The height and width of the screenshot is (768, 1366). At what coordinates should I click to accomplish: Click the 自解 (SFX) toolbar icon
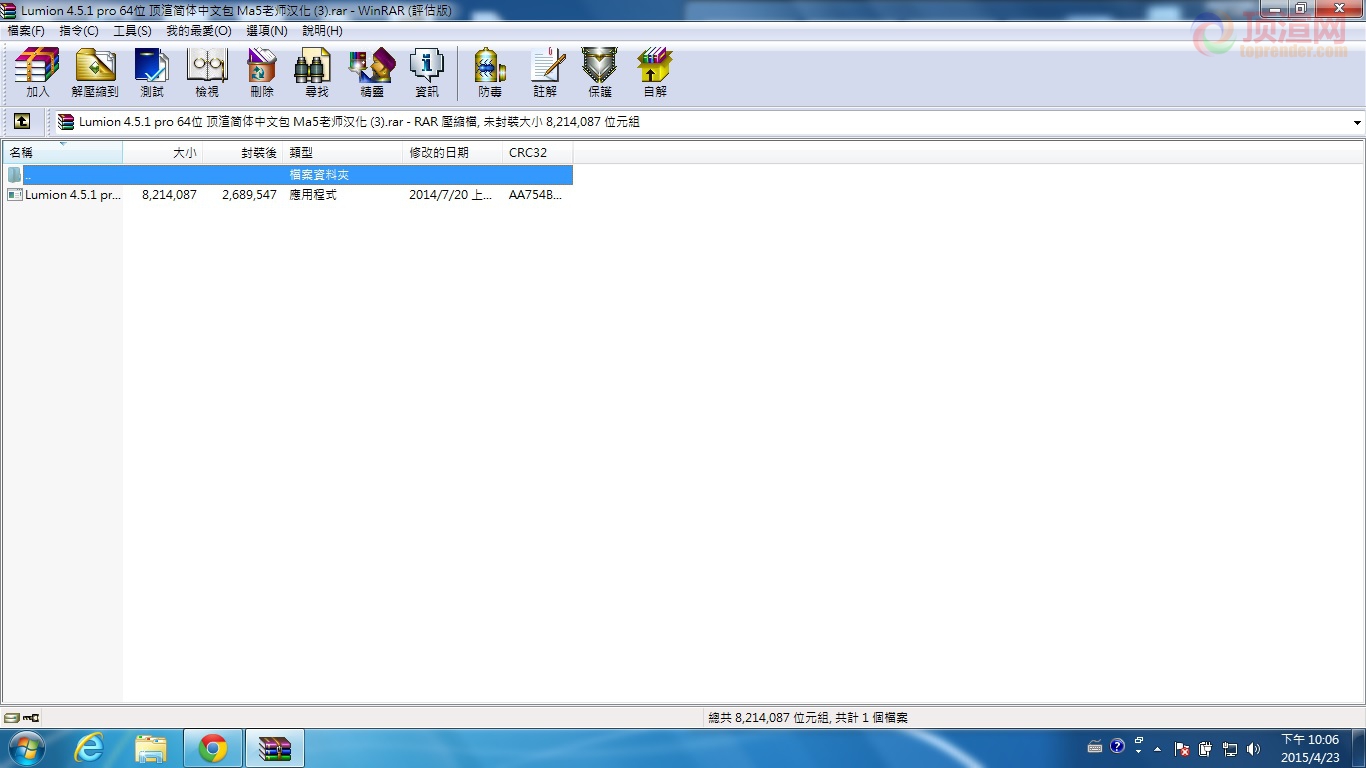655,73
